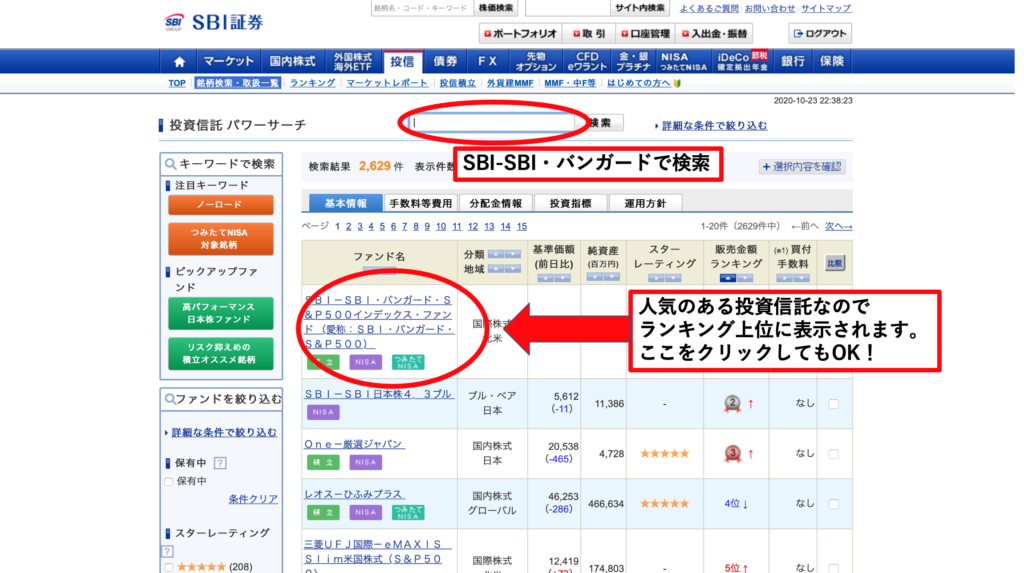Select 高パフォーマンス日本株ファンド pickup button
The height and width of the screenshot is (573, 1024).
tap(220, 314)
